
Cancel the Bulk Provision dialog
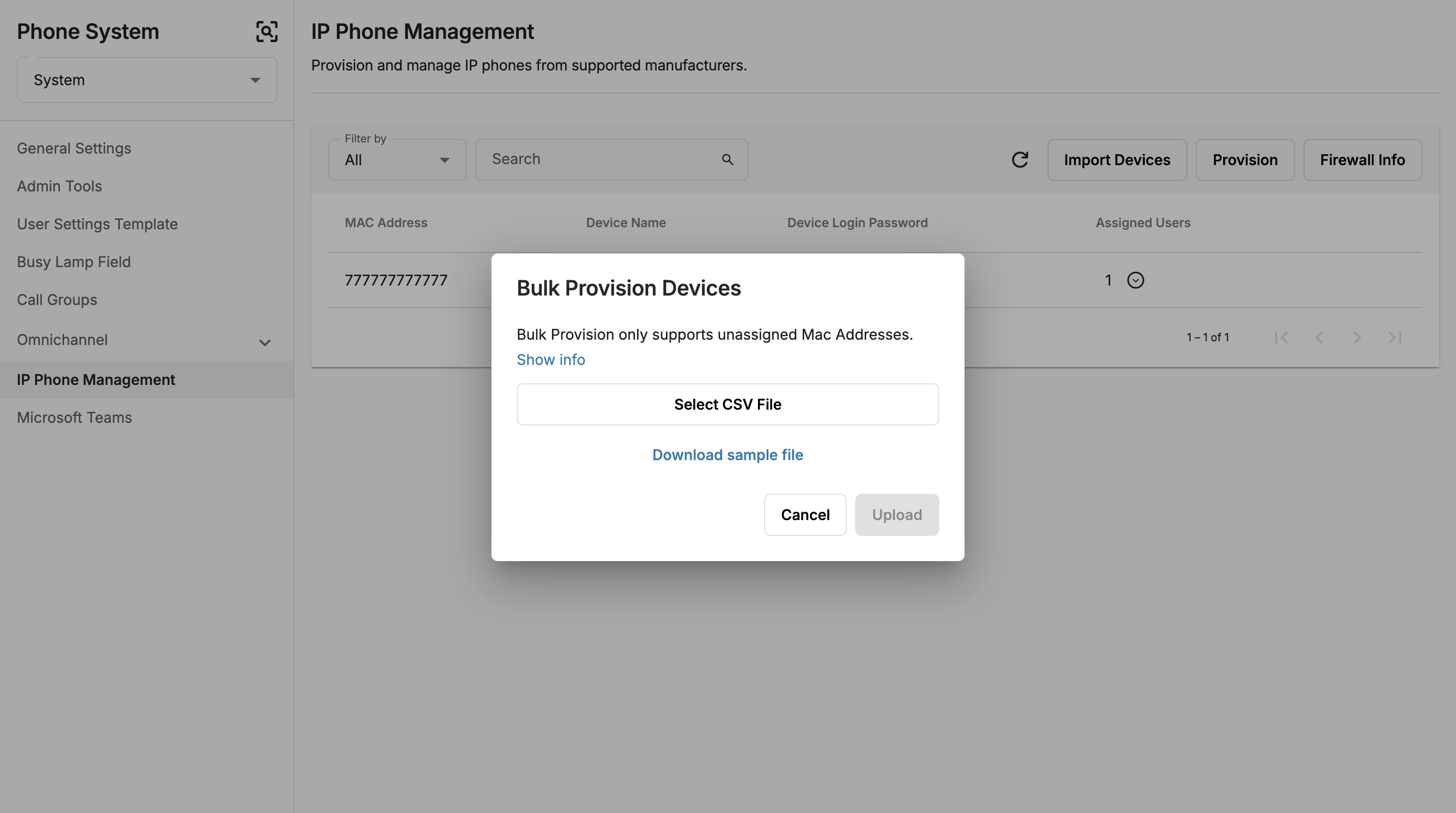805,515
